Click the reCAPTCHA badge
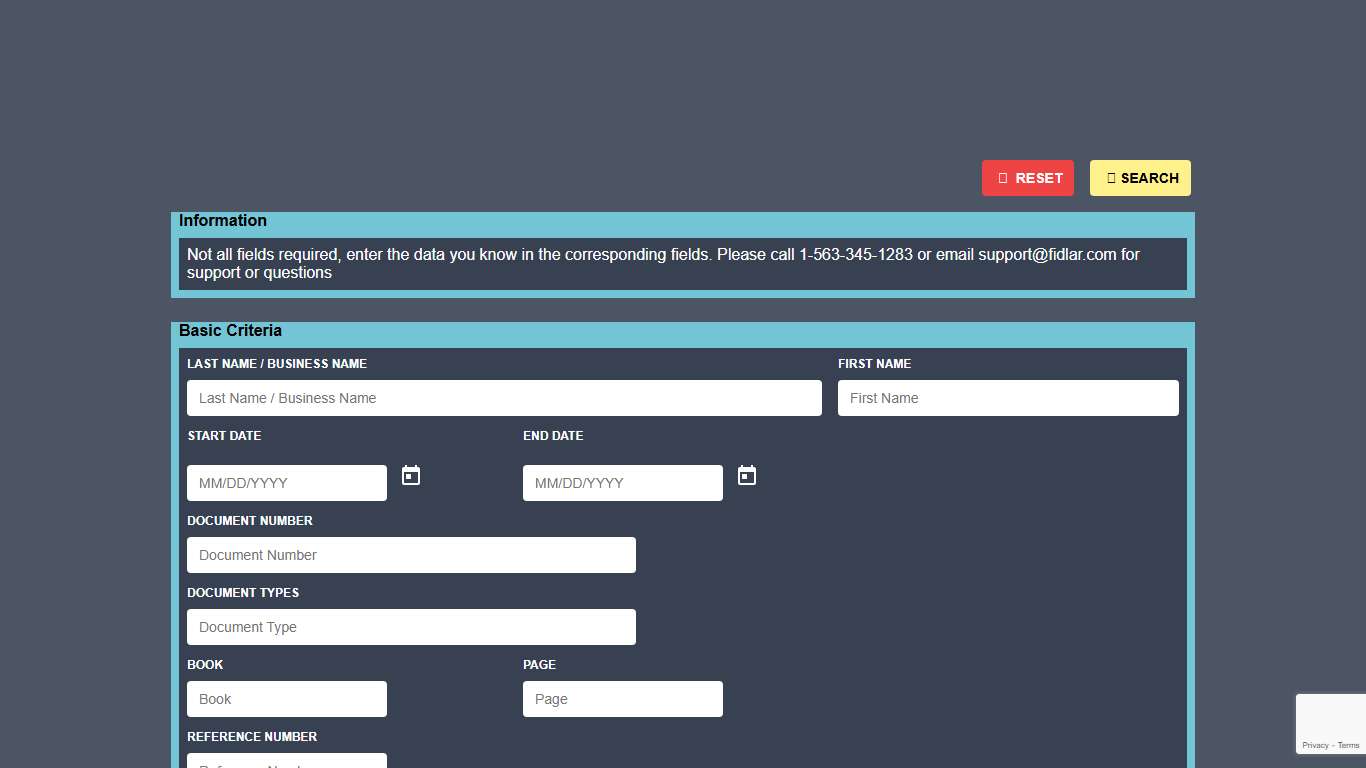 point(1330,716)
